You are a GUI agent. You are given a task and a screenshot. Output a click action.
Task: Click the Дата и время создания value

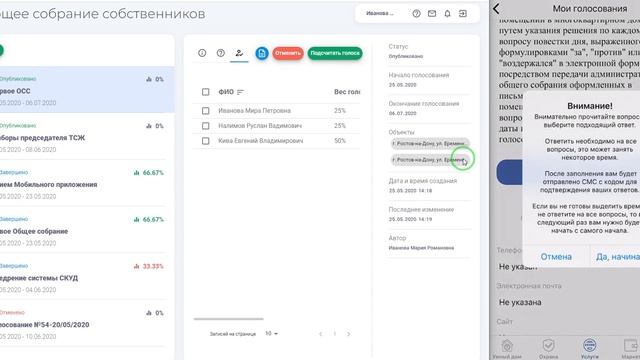[410, 191]
